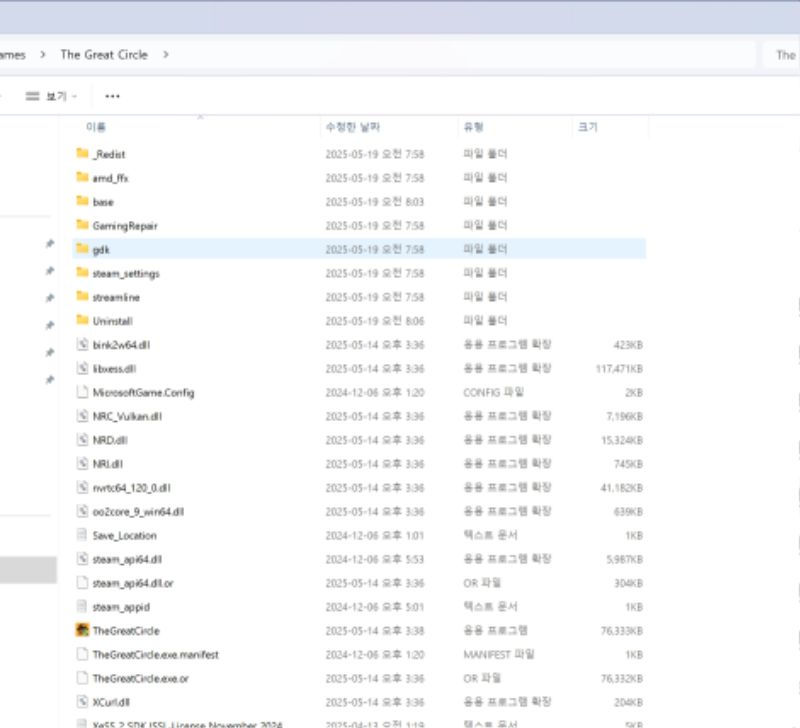This screenshot has height=728, width=800.
Task: Click the MANIFEST 파일 type cell
Action: pyautogui.click(x=498, y=655)
